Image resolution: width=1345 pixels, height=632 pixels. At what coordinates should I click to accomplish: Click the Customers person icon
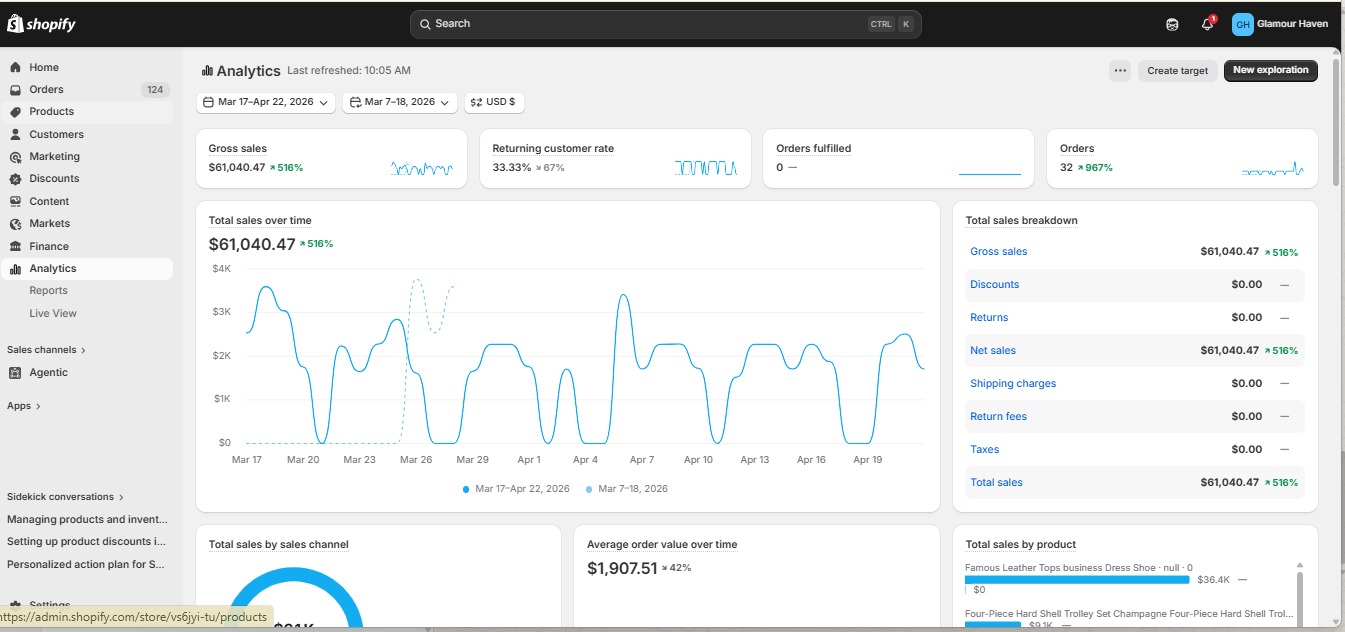[x=15, y=134]
